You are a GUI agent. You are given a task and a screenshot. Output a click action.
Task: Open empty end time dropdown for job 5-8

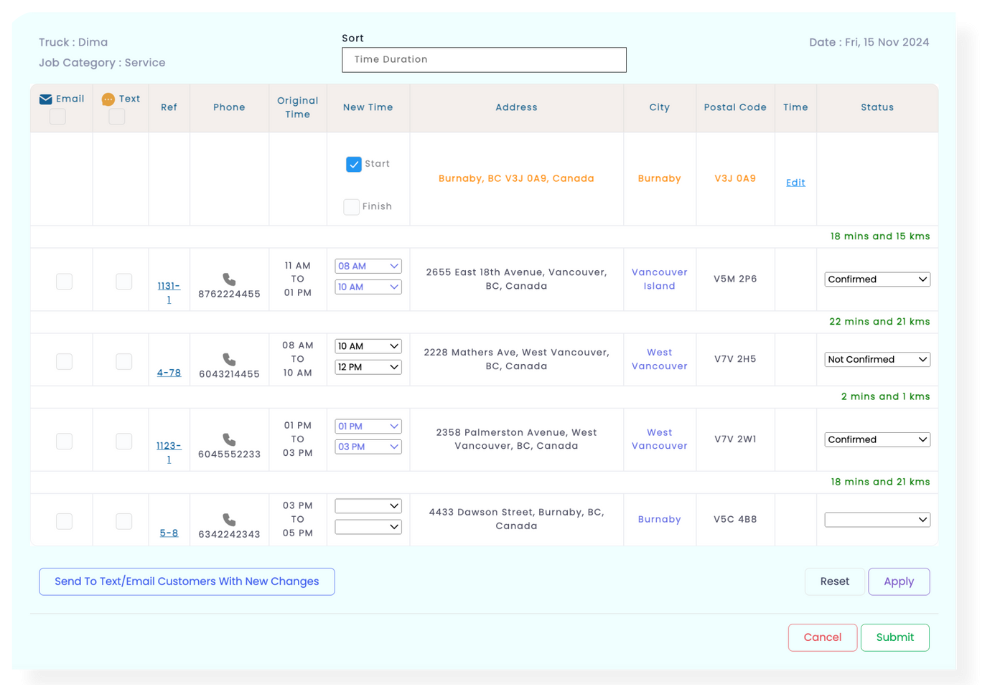[x=368, y=527]
